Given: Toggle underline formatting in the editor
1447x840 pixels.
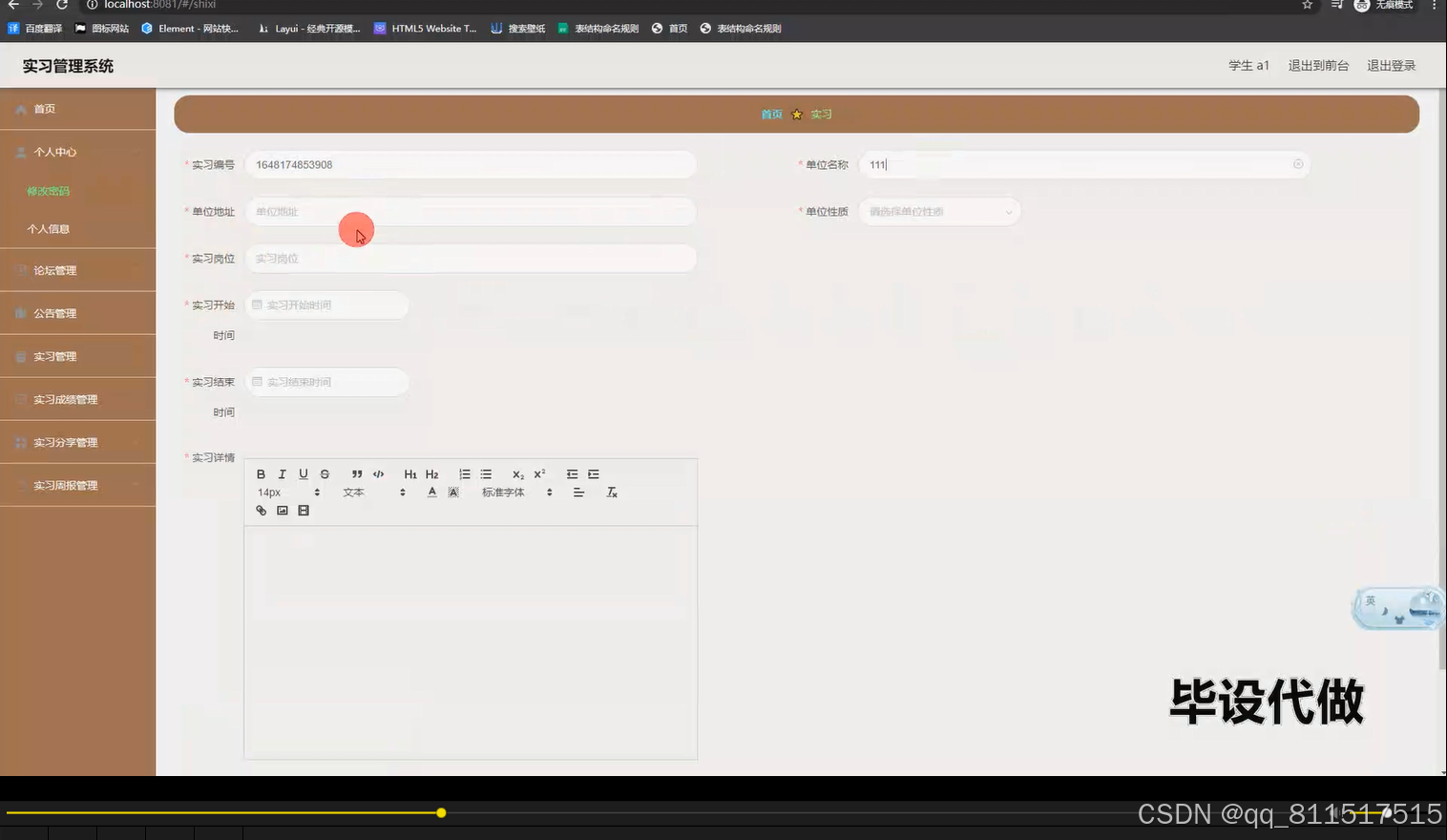Looking at the screenshot, I should [304, 474].
